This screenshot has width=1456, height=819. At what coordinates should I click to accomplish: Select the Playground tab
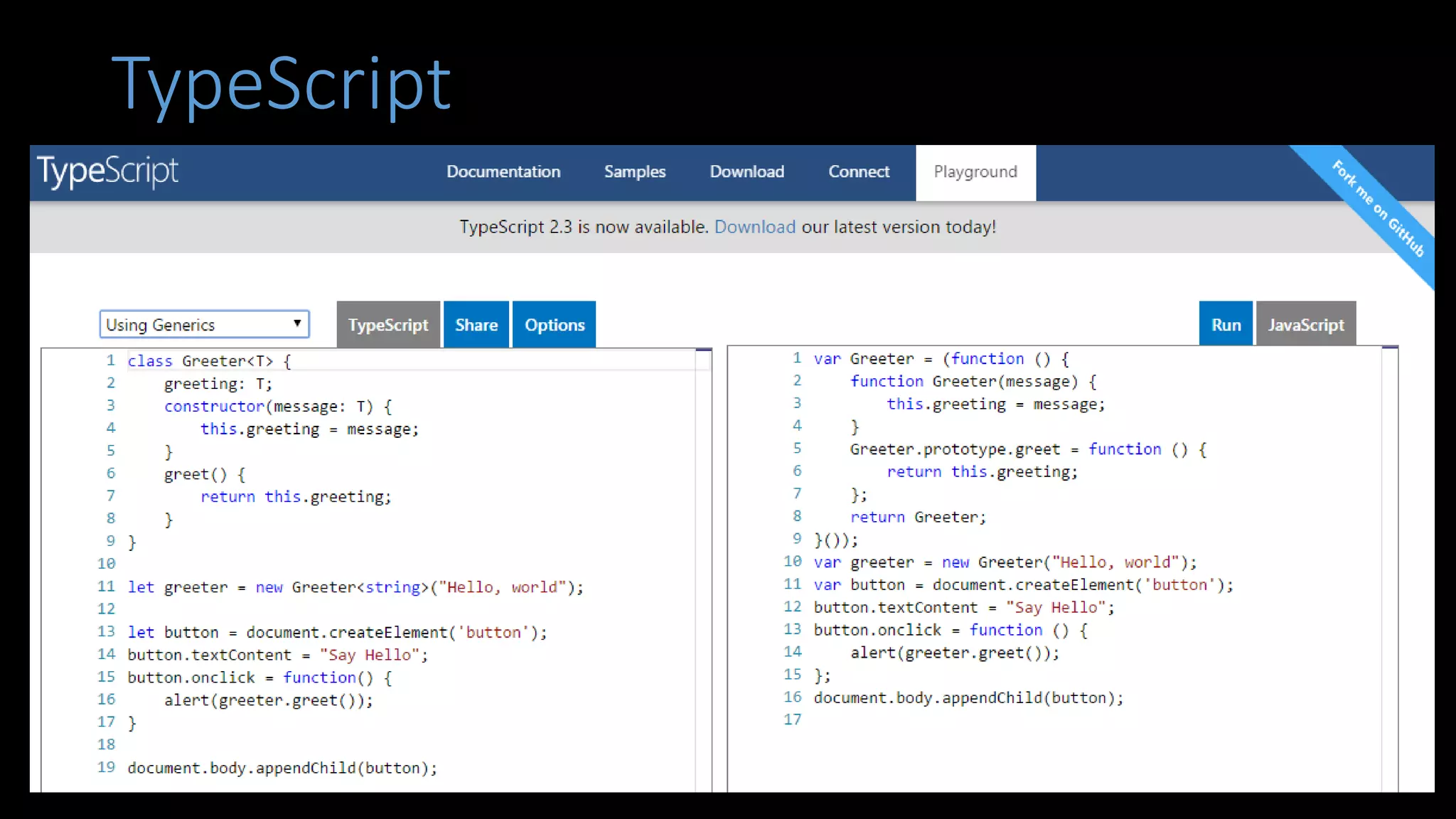coord(975,173)
